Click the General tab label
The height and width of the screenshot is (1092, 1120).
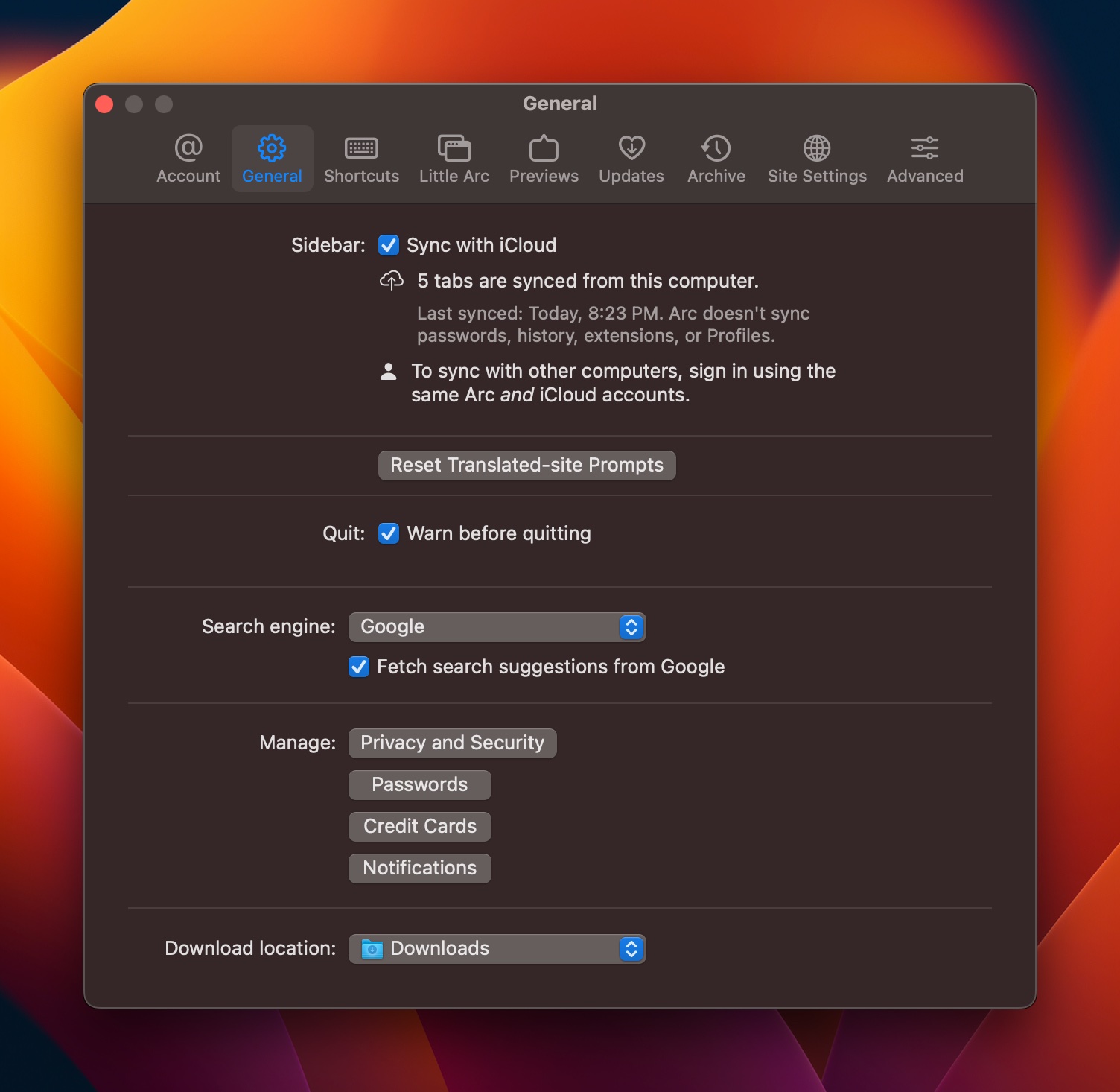click(272, 177)
